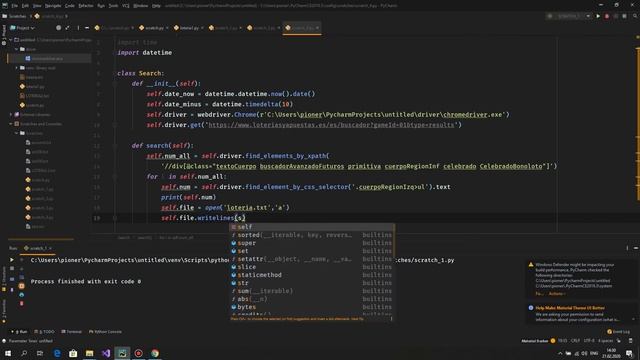
Task: Open the Python Console tool window
Action: [x=105, y=332]
